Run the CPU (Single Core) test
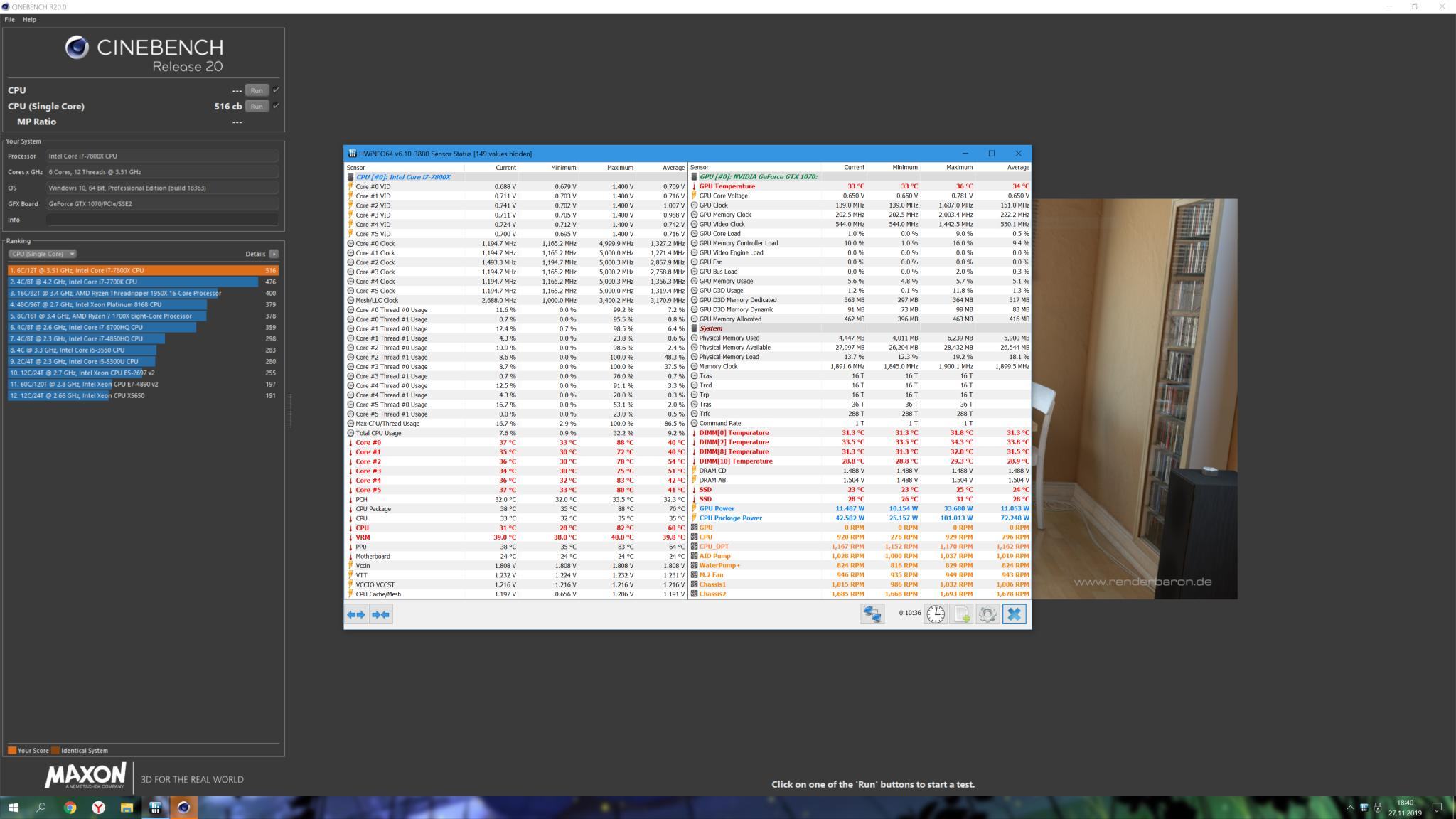The image size is (1456, 819). tap(256, 106)
